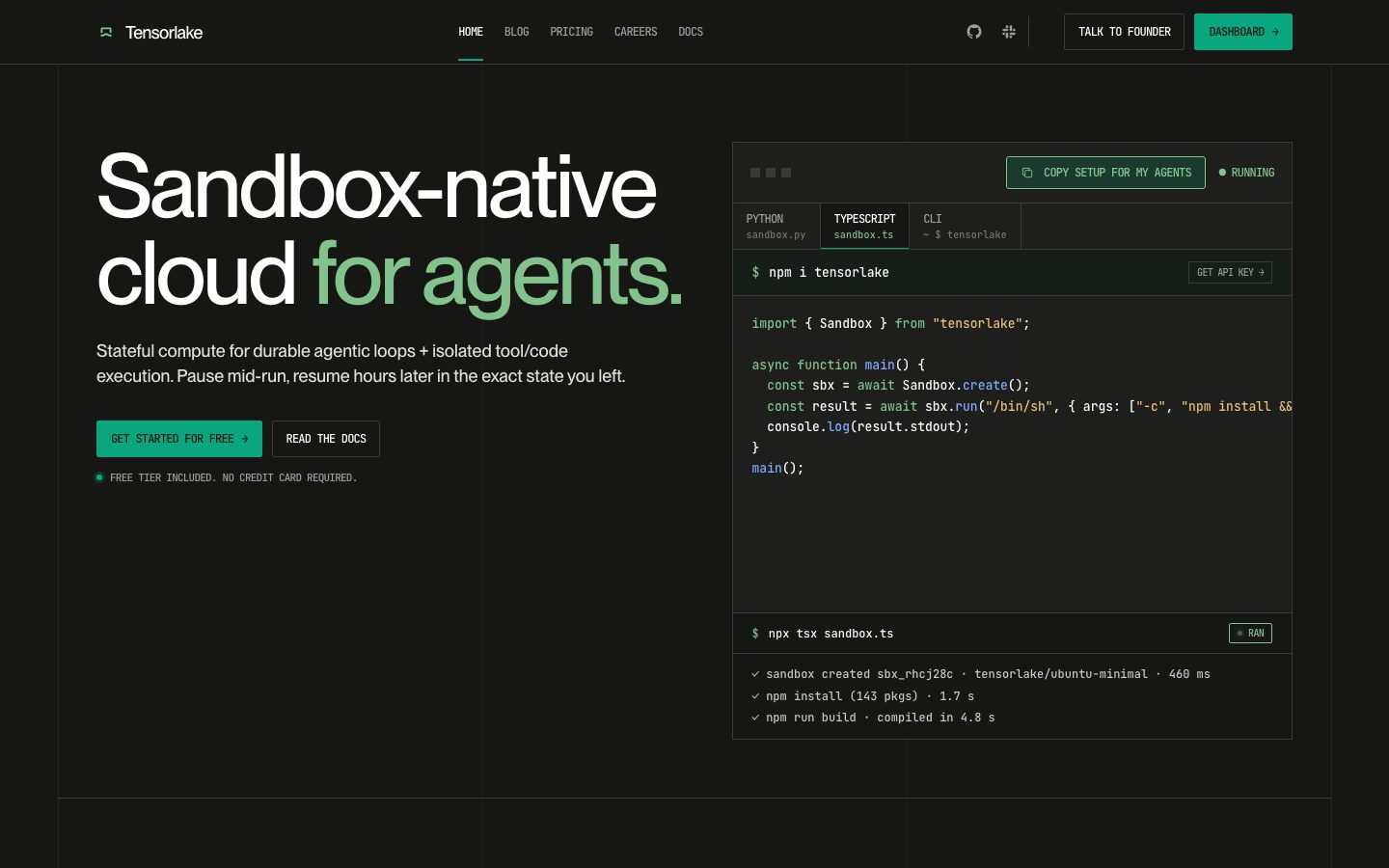Click the 'npx tsx sandbox.ts' command

point(831,634)
